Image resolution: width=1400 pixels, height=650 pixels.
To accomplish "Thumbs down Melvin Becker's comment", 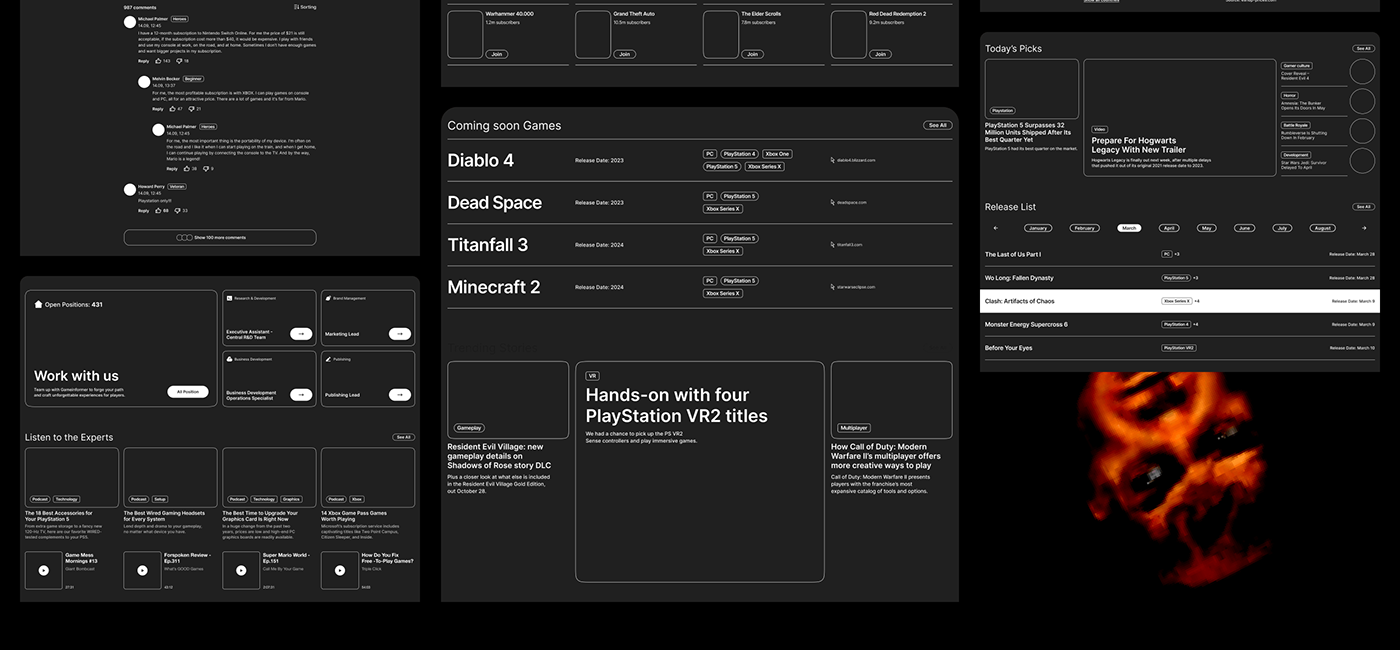I will [190, 109].
